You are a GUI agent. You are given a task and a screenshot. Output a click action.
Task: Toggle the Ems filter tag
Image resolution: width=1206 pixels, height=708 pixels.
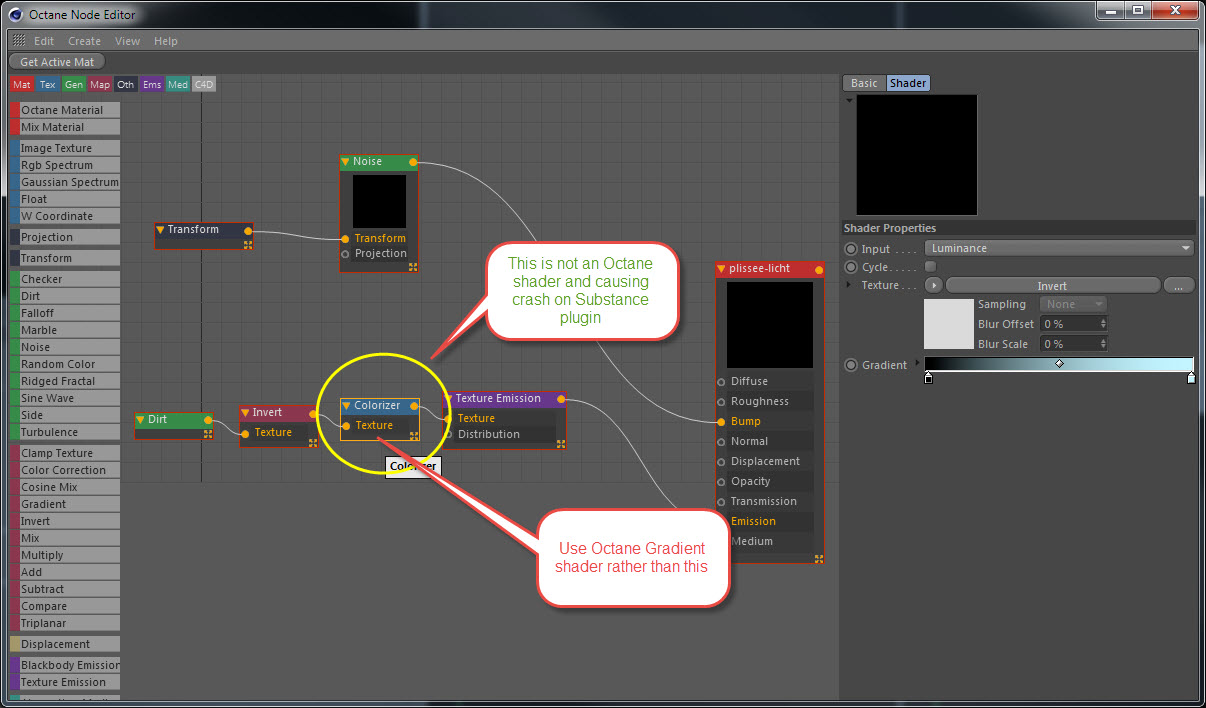(x=152, y=84)
